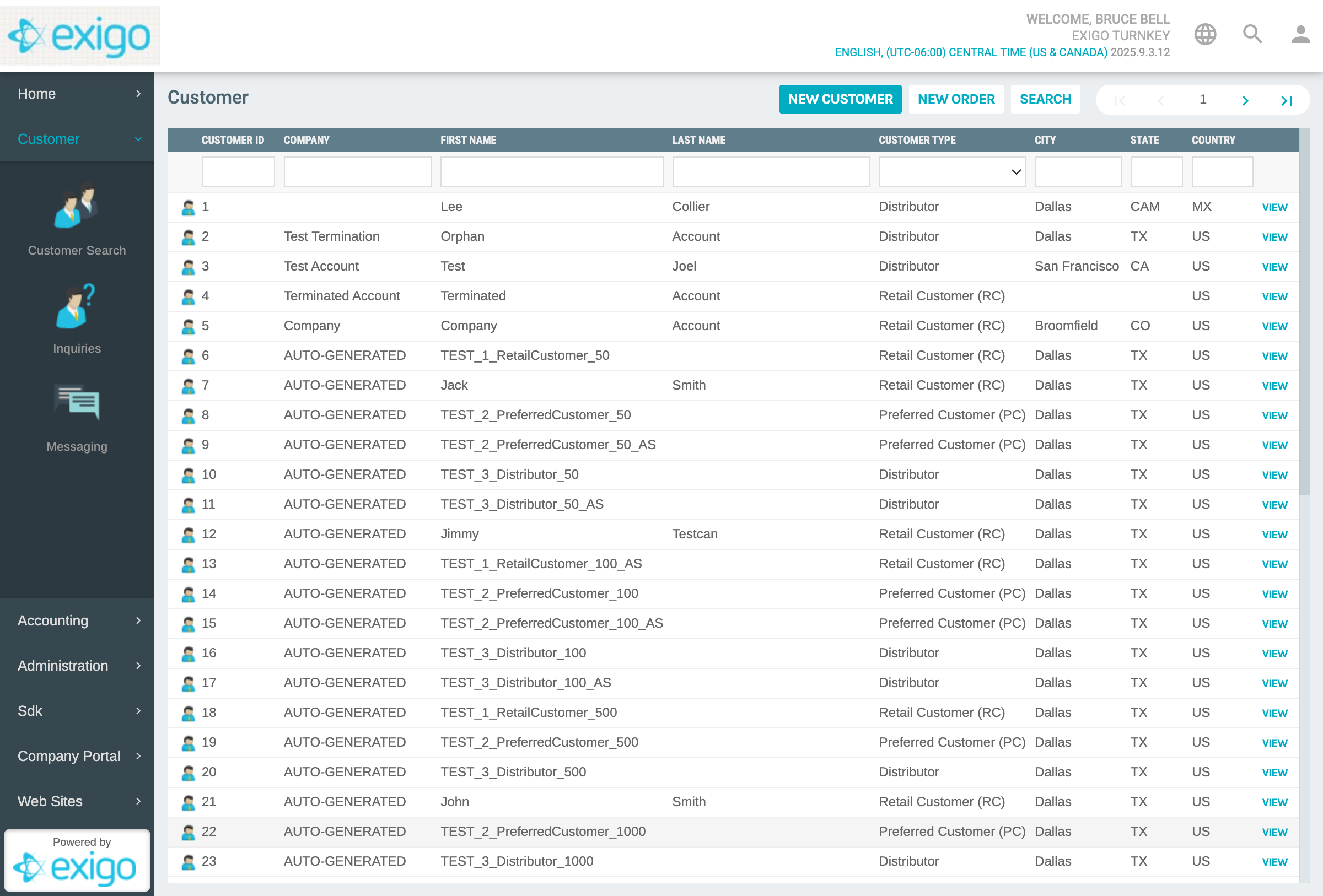The height and width of the screenshot is (896, 1323).
Task: Jump to last page arrow
Action: pos(1286,101)
